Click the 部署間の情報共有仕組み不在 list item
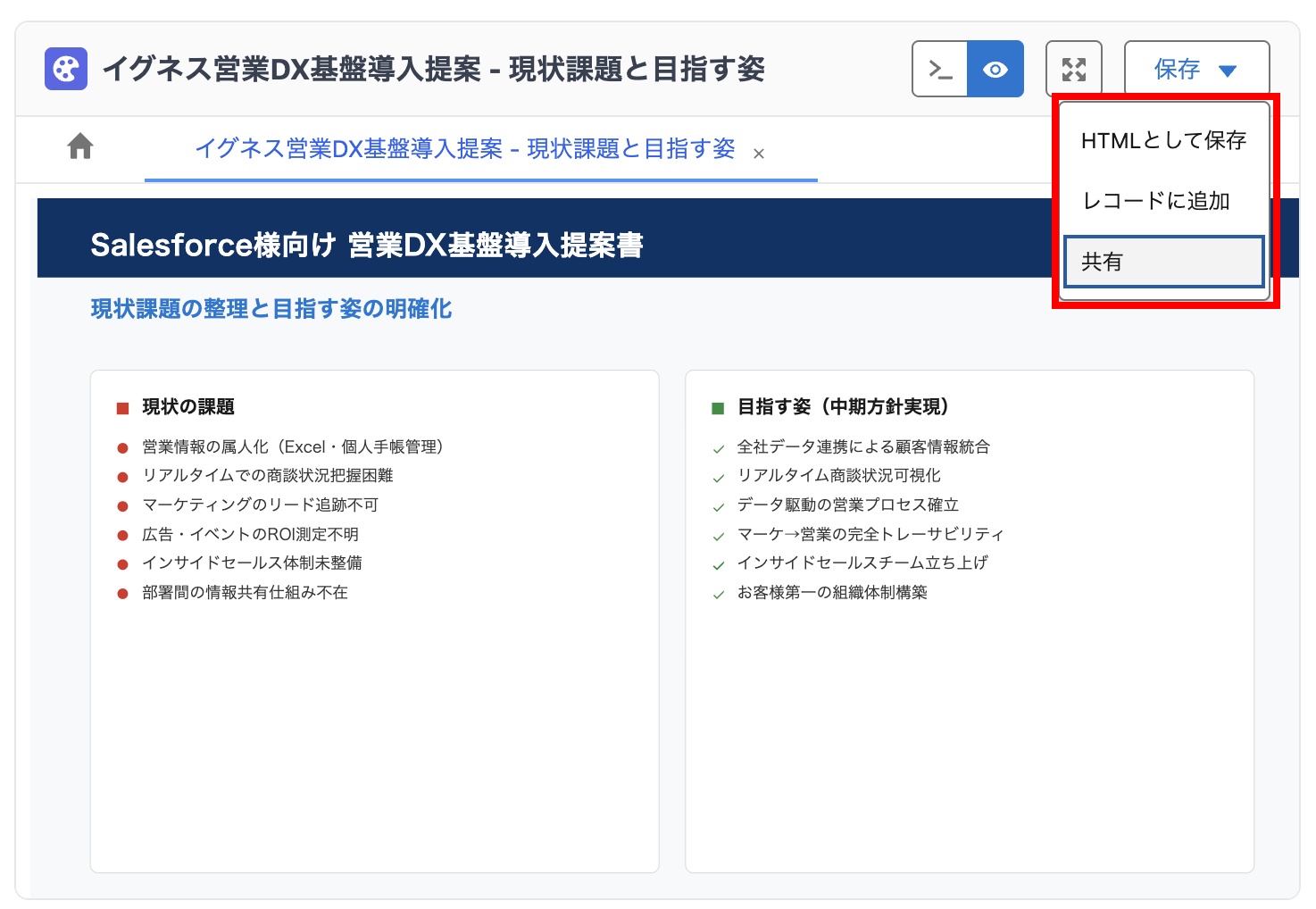1316x909 pixels. 245,593
